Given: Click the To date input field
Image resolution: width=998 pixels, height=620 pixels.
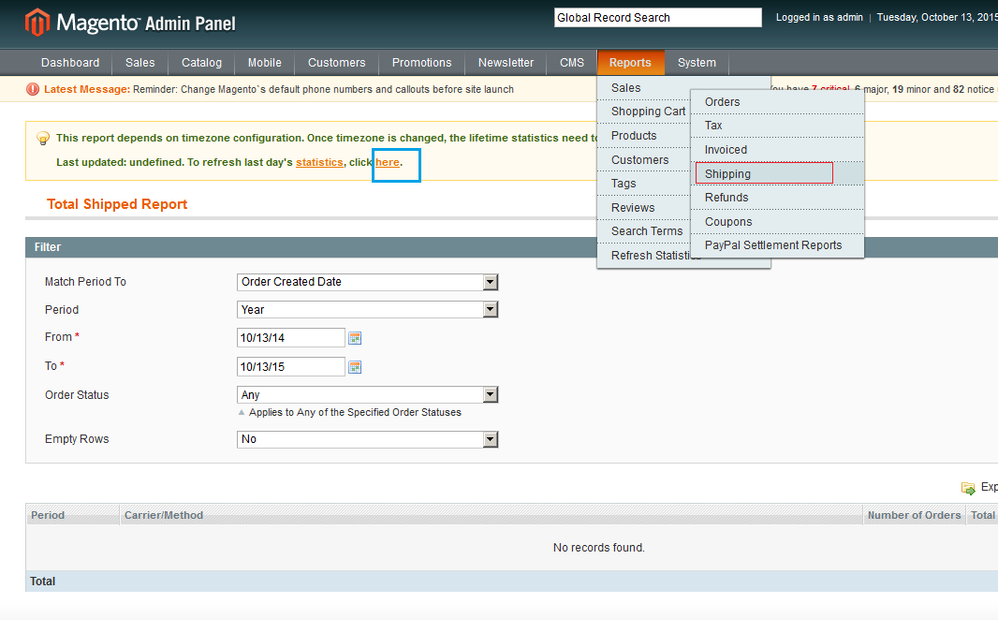Looking at the screenshot, I should click(x=291, y=367).
